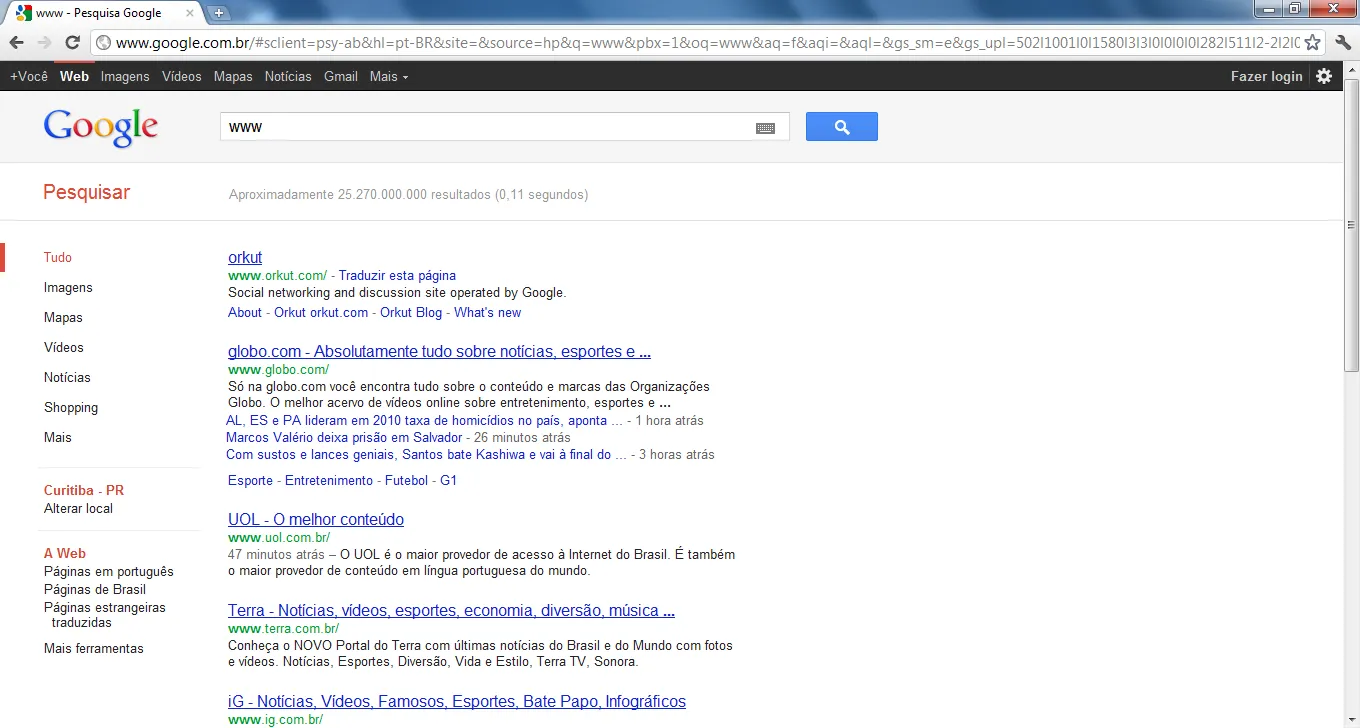Select Mapas in the top black bar
The image size is (1360, 728).
[233, 76]
